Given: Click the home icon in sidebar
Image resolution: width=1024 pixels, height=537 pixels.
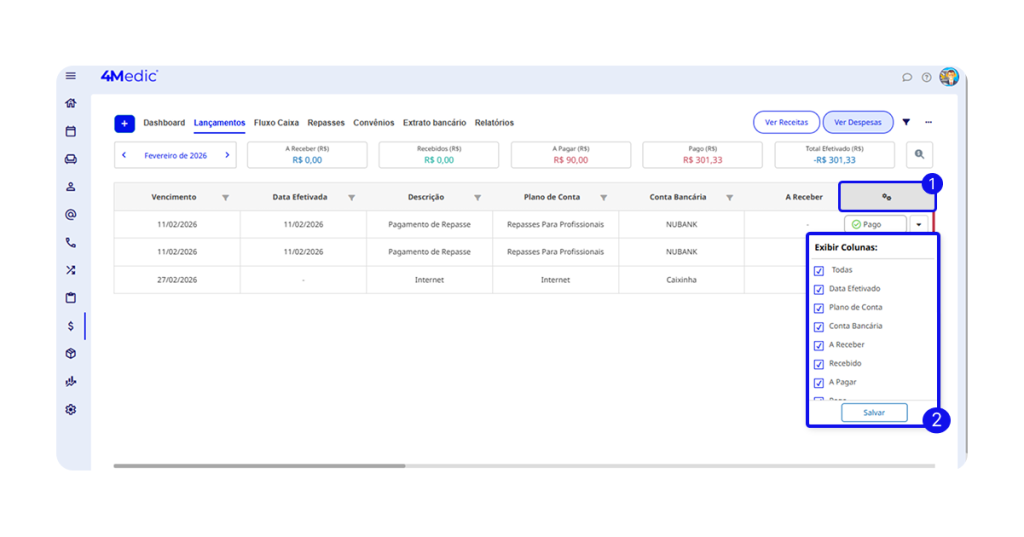Looking at the screenshot, I should coord(70,103).
